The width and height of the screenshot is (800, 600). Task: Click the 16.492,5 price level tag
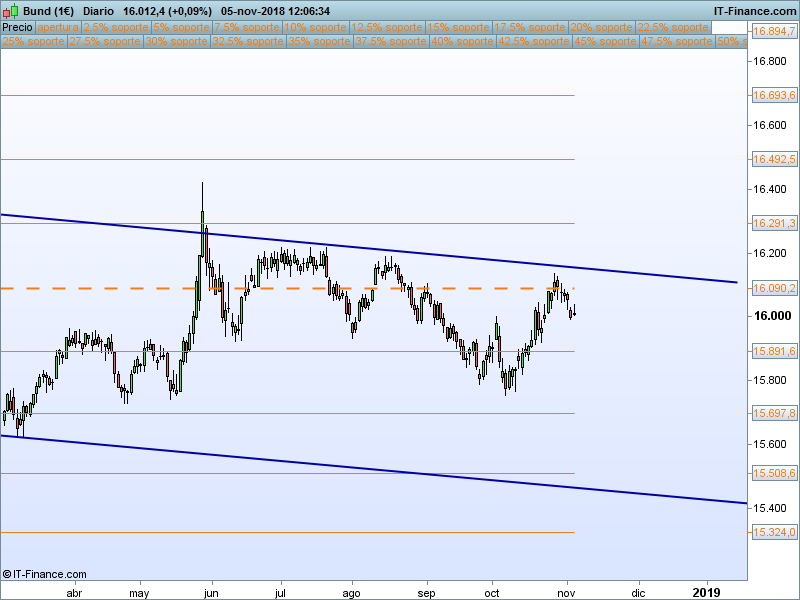(774, 160)
